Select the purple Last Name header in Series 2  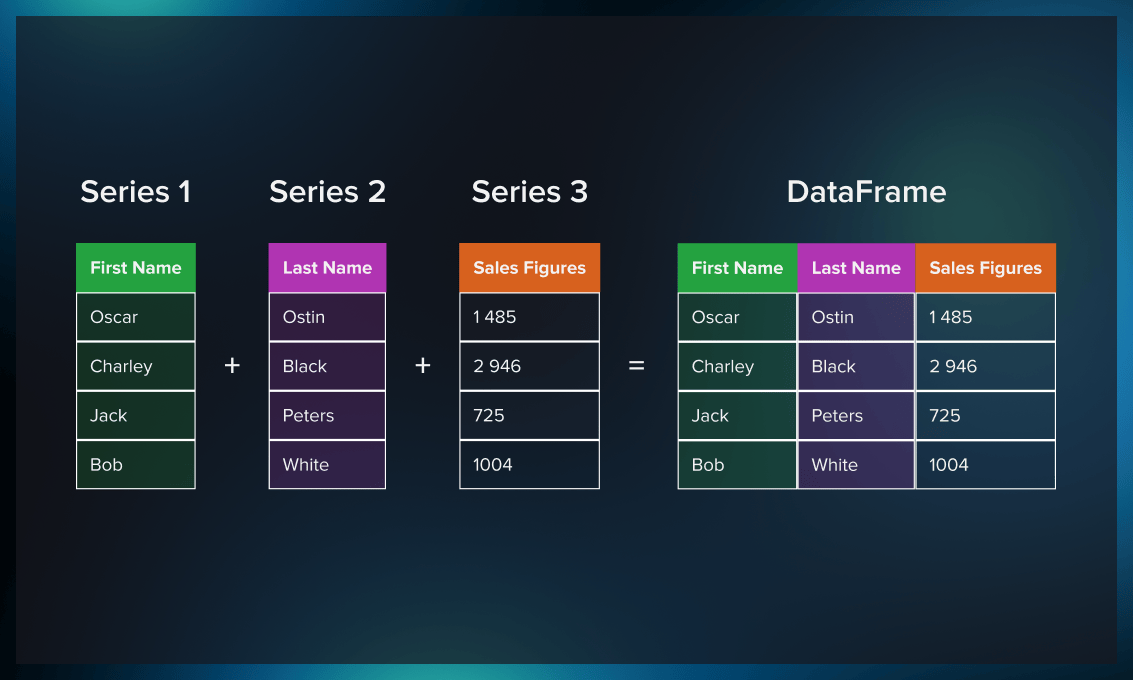pyautogui.click(x=327, y=267)
